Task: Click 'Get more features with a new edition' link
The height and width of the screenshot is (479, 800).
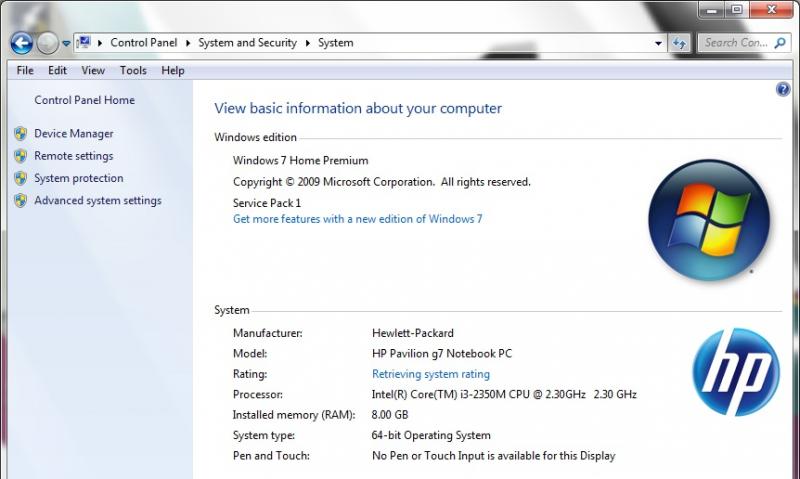Action: (357, 218)
